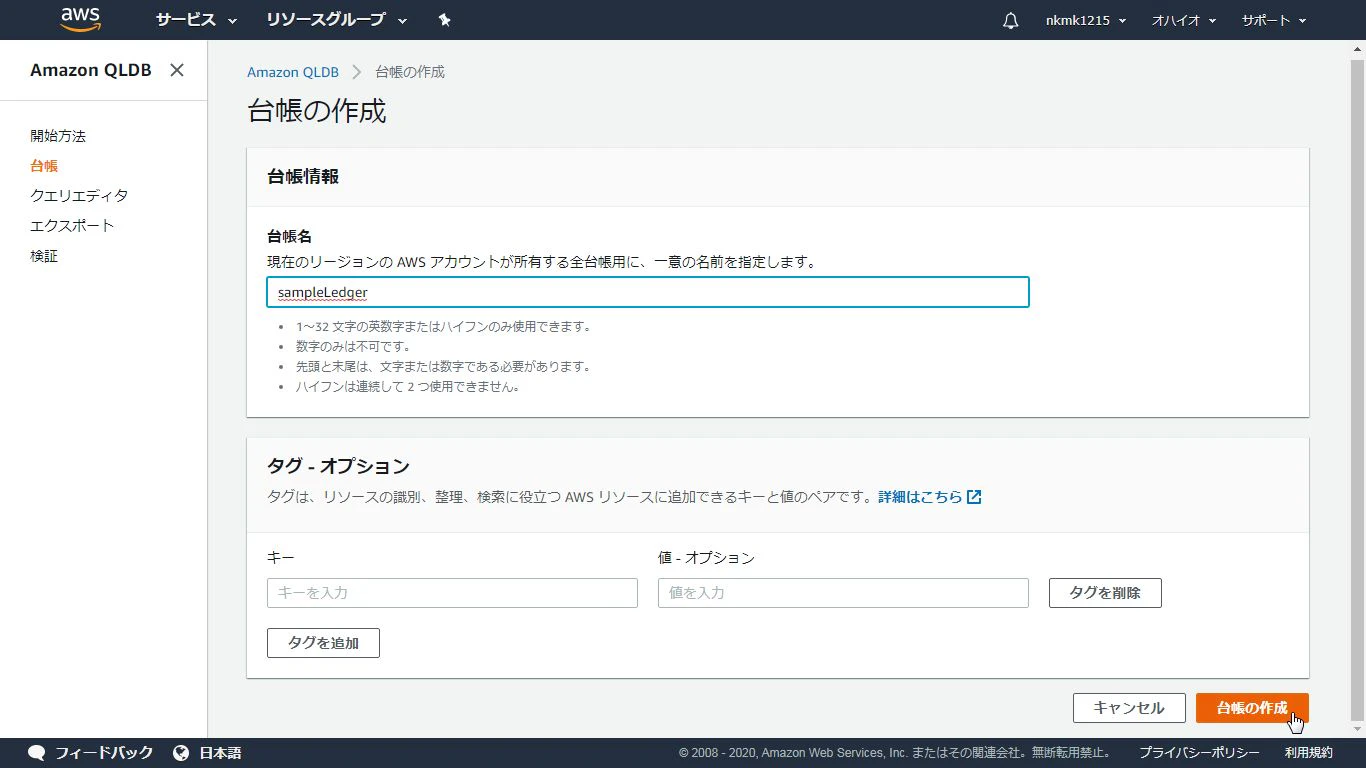Go to 開始方法 in the sidebar
Viewport: 1366px width, 768px height.
(58, 136)
